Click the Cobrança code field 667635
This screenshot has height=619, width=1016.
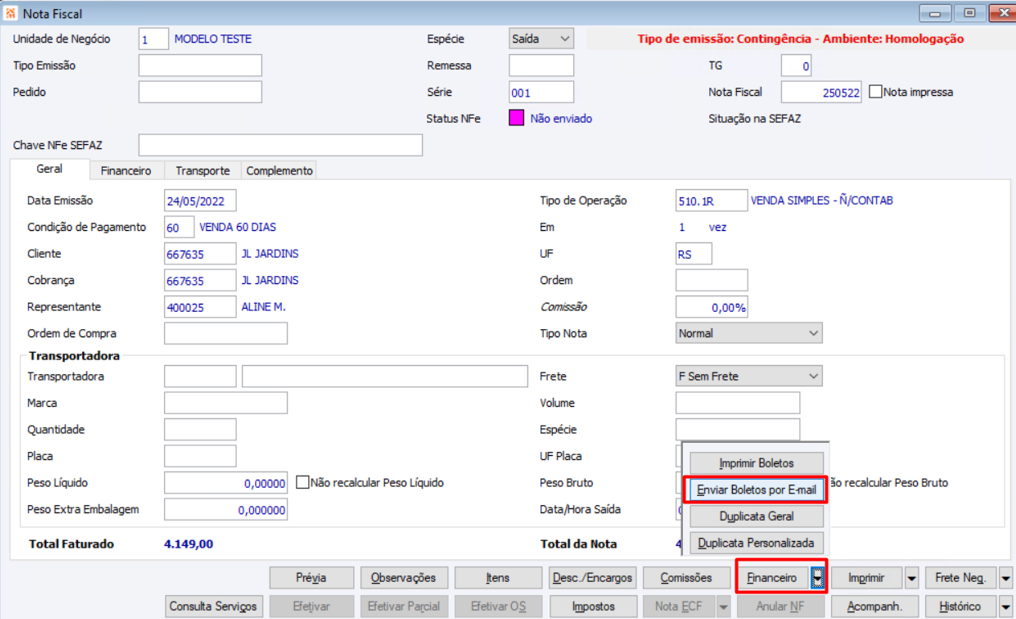(200, 280)
